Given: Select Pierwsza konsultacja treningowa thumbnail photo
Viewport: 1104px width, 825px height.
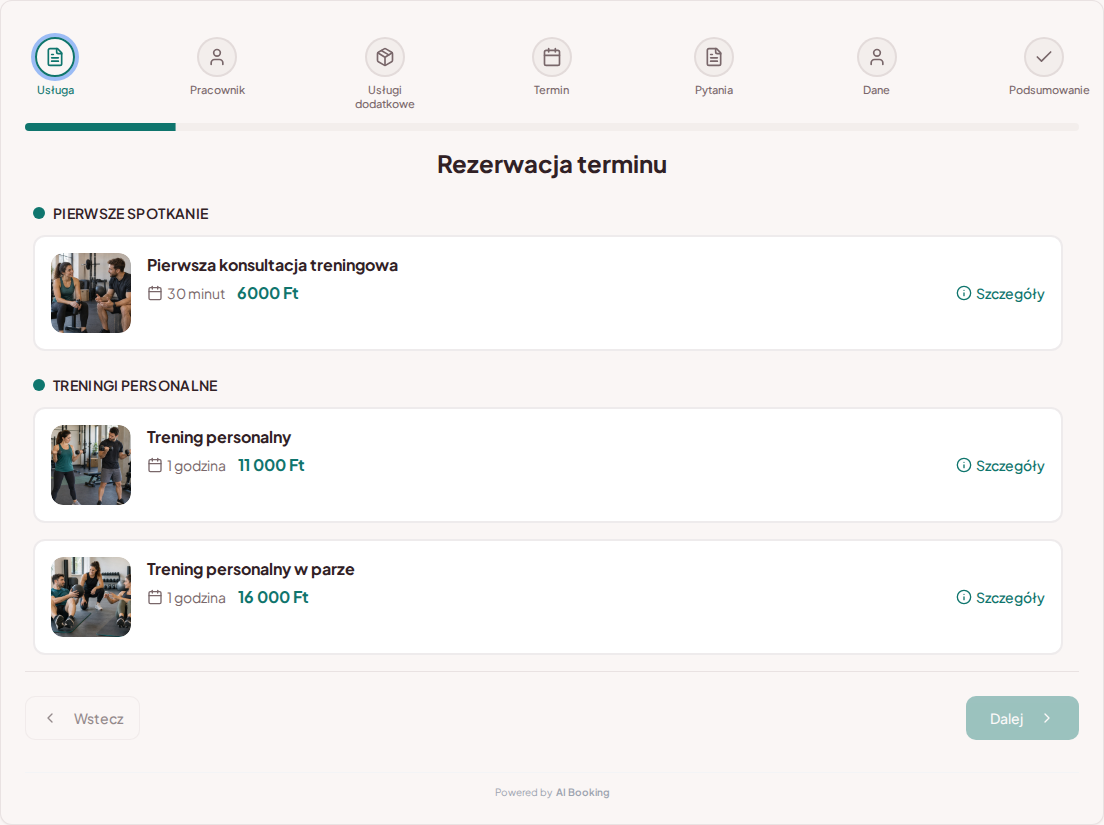Looking at the screenshot, I should point(91,293).
